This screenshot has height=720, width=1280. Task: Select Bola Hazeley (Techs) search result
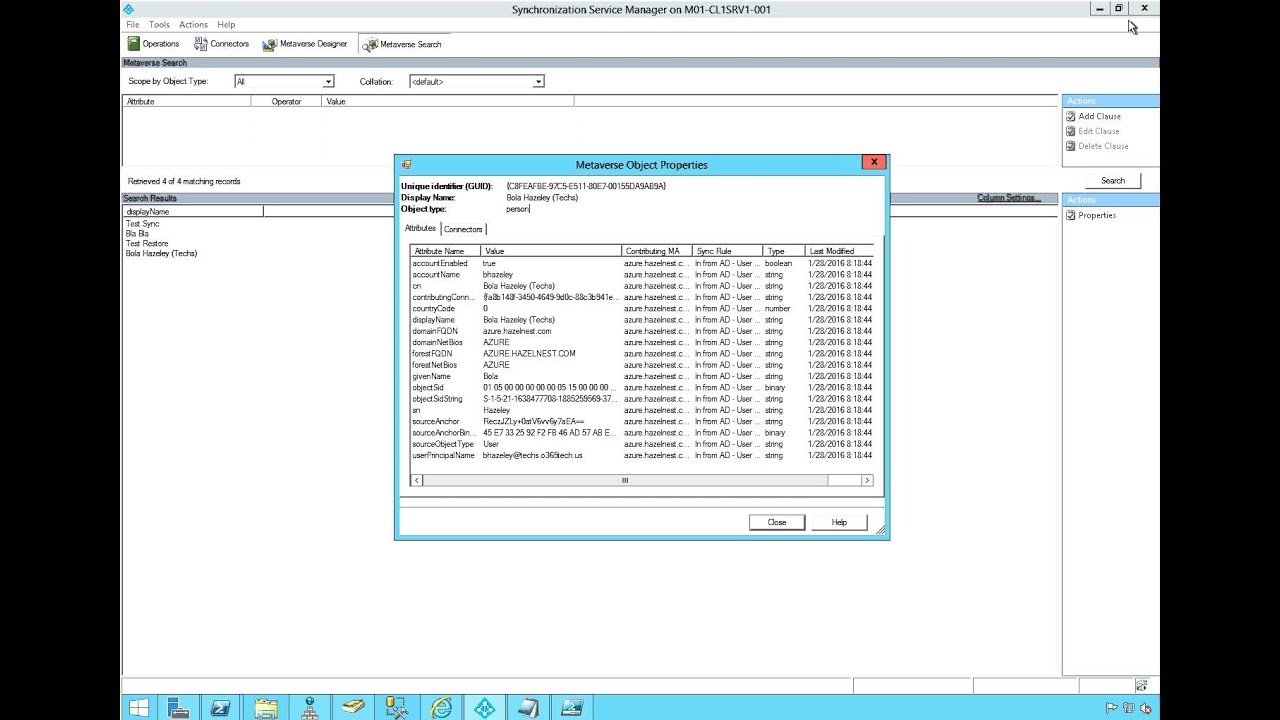tap(161, 254)
